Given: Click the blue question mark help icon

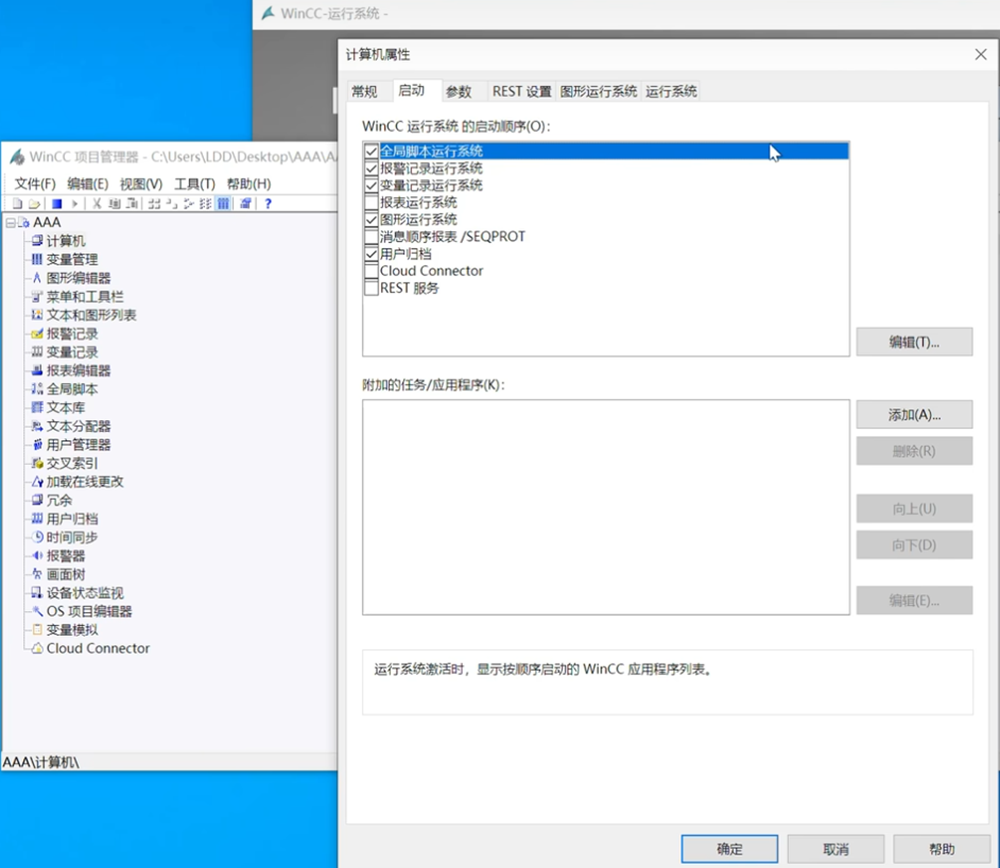Looking at the screenshot, I should tap(268, 203).
